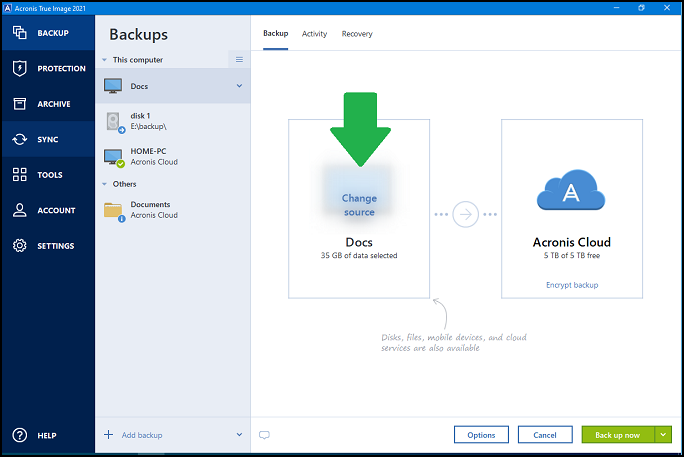Screen dimensions: 684x457
Task: Switch to the Activity tab
Action: coord(314,34)
